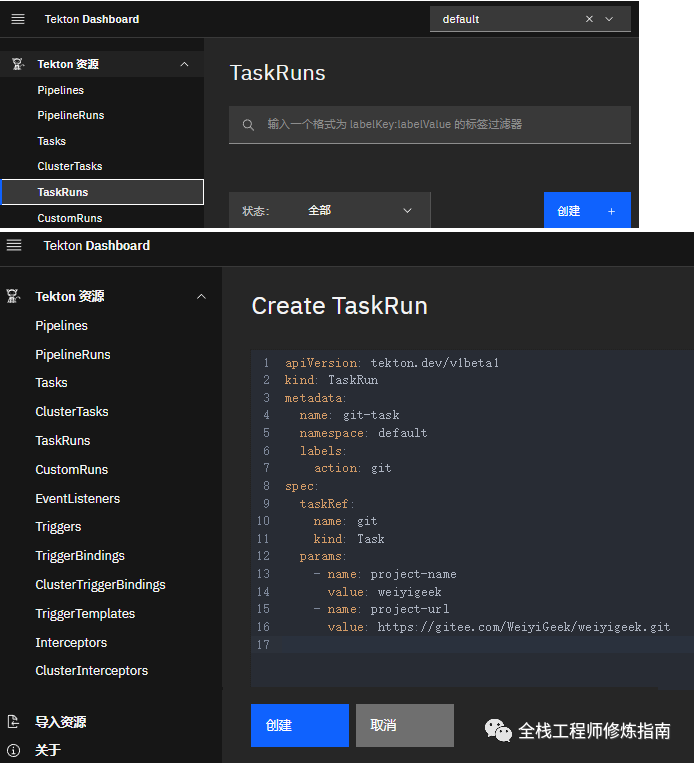Open Pipelines in top window sidebar
Screen dimensions: 694x763
[x=60, y=90]
